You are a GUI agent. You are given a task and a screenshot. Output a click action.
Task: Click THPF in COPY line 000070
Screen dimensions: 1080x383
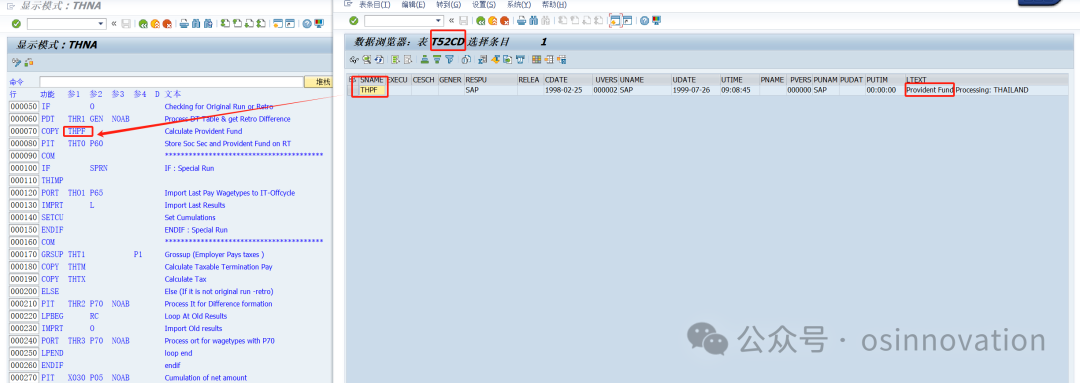click(76, 131)
